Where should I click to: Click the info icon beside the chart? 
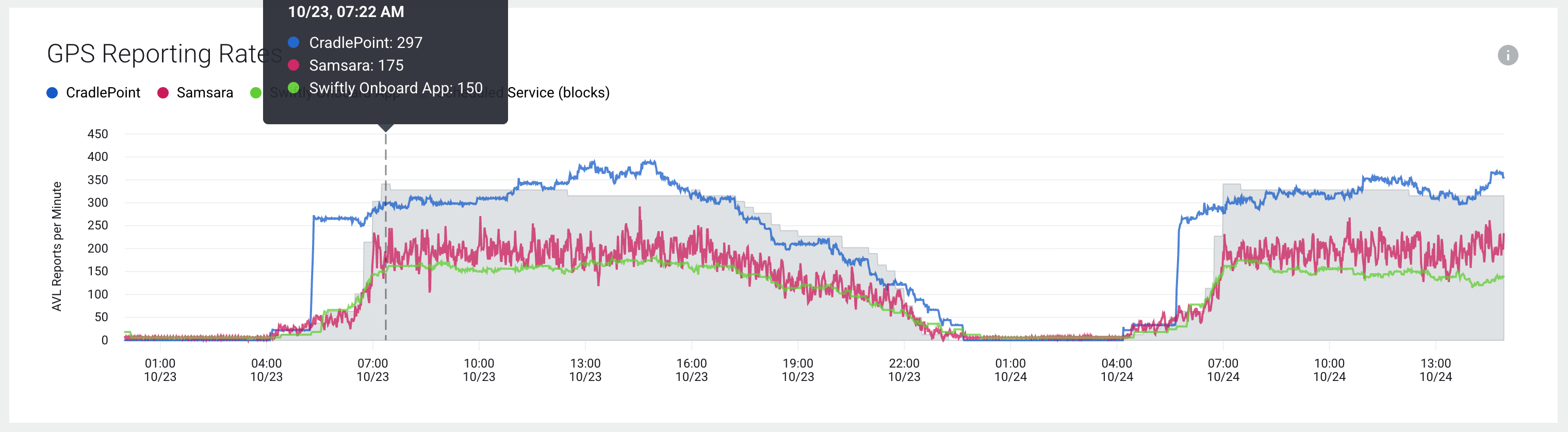(1507, 55)
